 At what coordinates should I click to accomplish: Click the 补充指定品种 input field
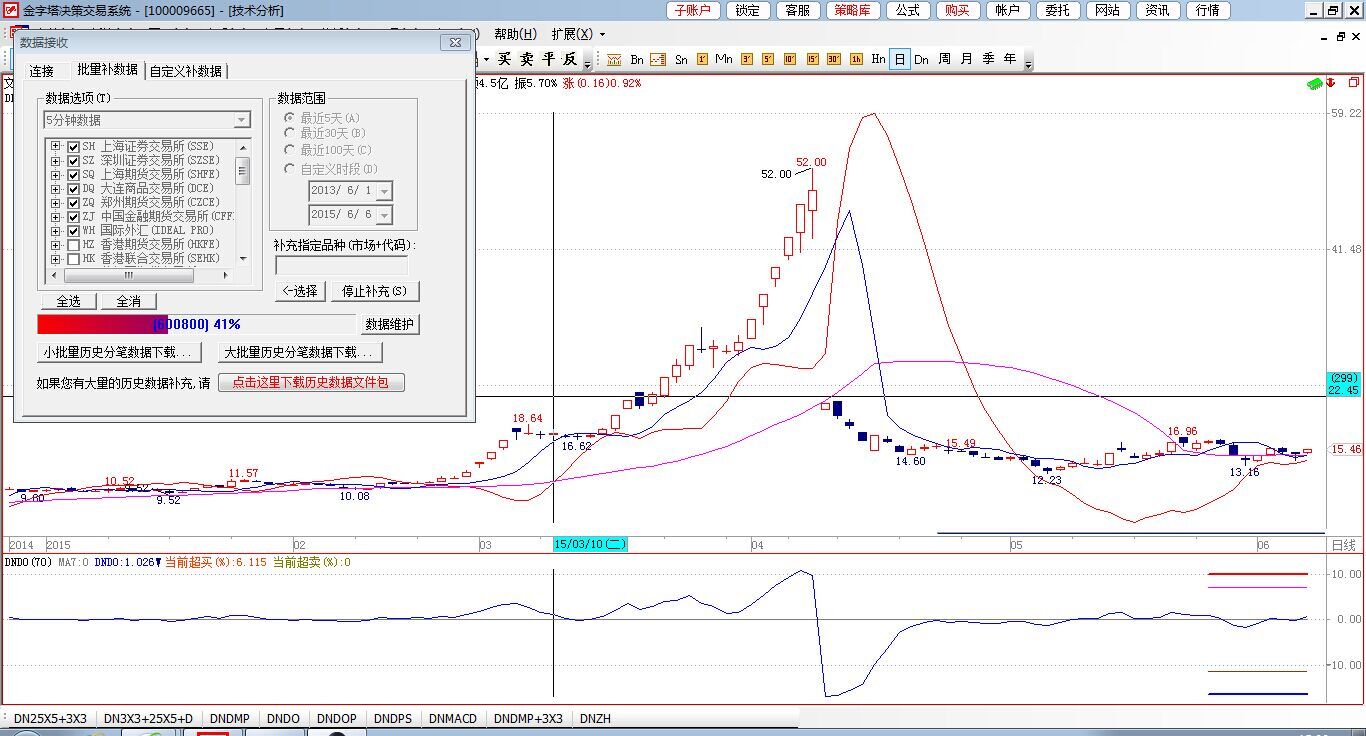pyautogui.click(x=341, y=266)
